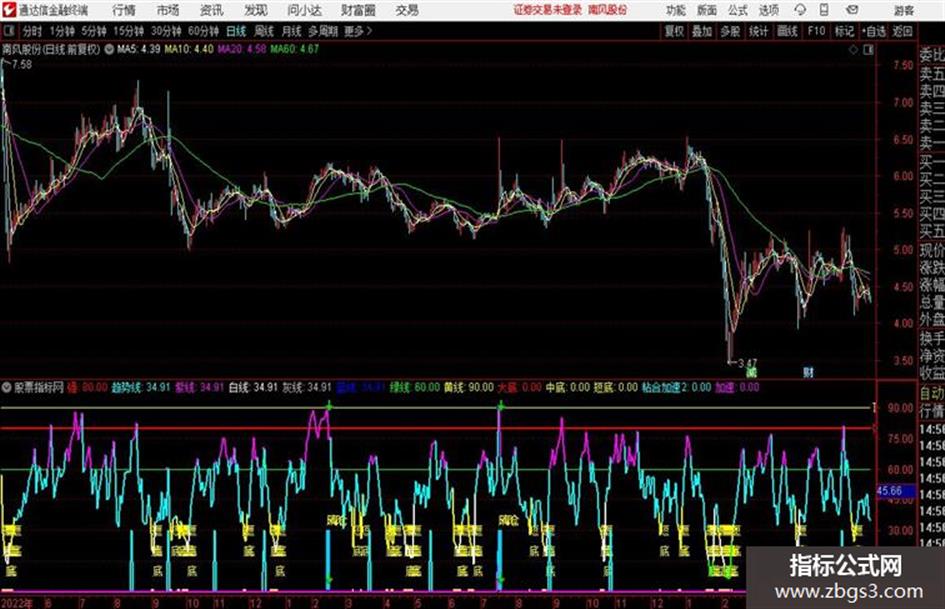Image resolution: width=945 pixels, height=609 pixels.
Task: Expand the 更多 periods list
Action: (358, 31)
